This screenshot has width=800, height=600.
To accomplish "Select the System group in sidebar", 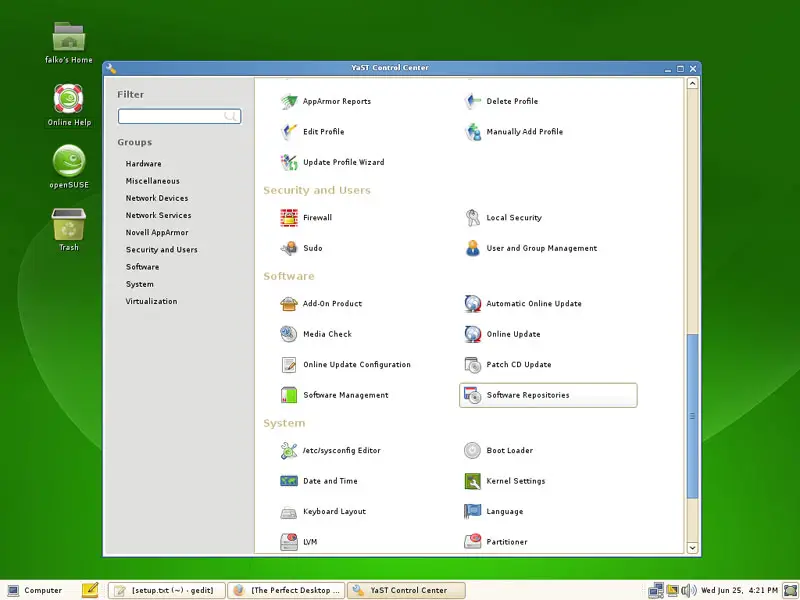I will click(139, 284).
